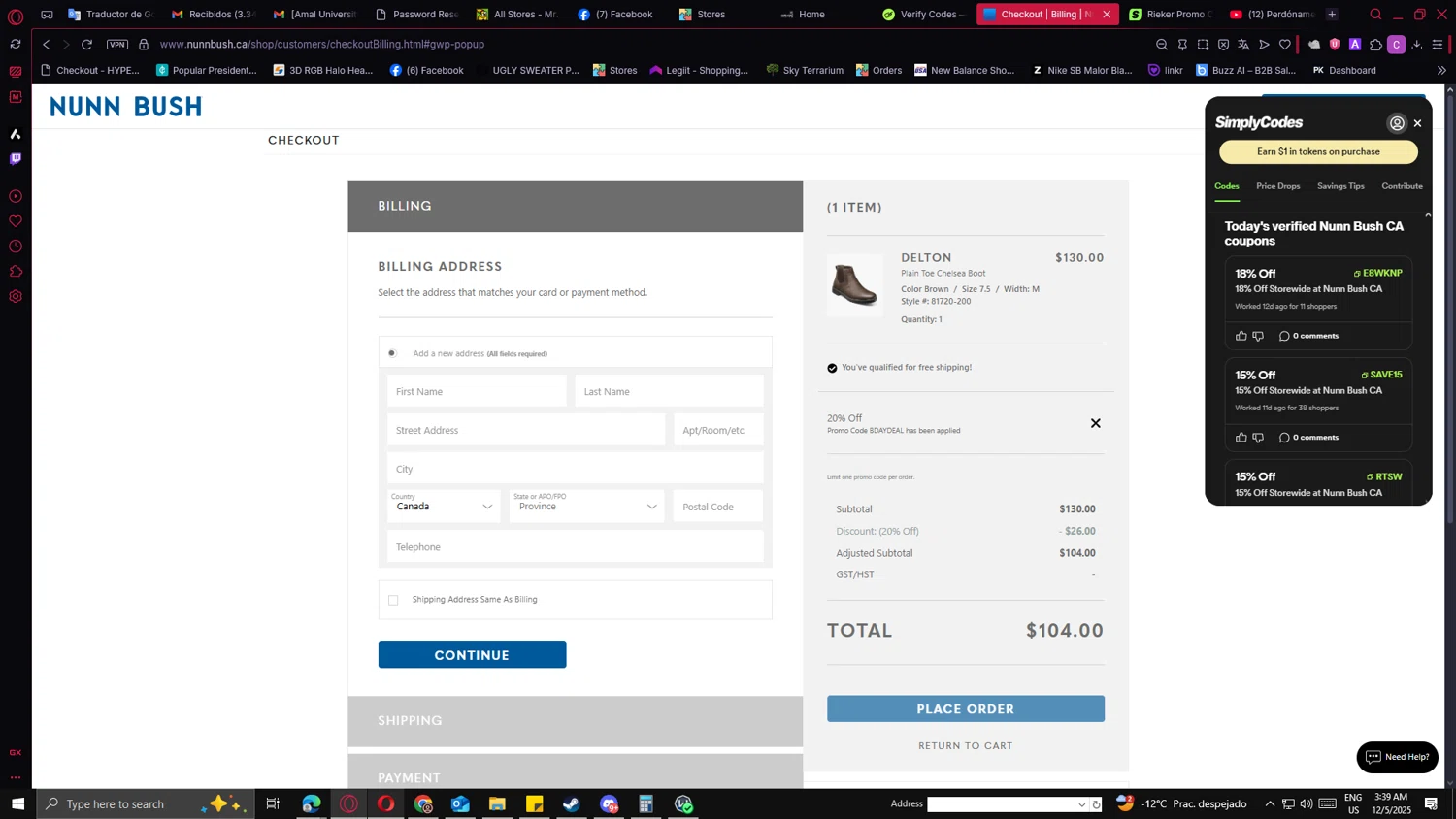Copy the RTSW coupon code
1456x819 pixels.
[x=1384, y=476]
